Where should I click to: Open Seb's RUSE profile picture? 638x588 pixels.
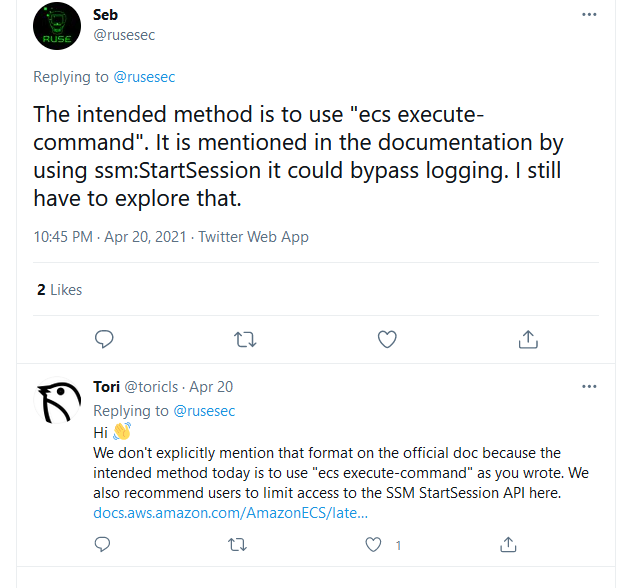57,26
